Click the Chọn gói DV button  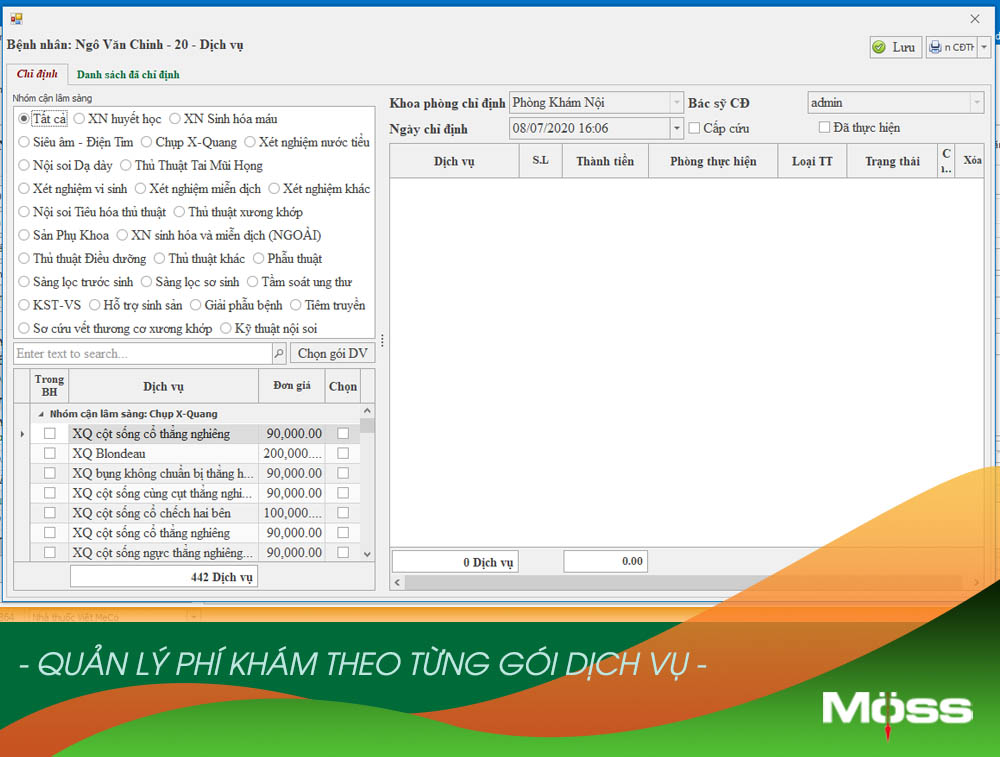pyautogui.click(x=333, y=353)
